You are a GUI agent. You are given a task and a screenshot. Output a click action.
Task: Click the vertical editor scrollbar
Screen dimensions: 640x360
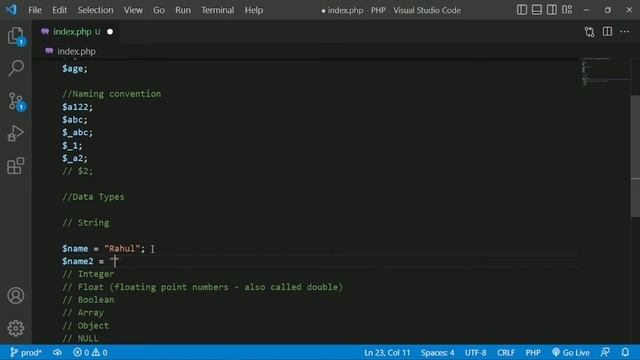tap(635, 156)
